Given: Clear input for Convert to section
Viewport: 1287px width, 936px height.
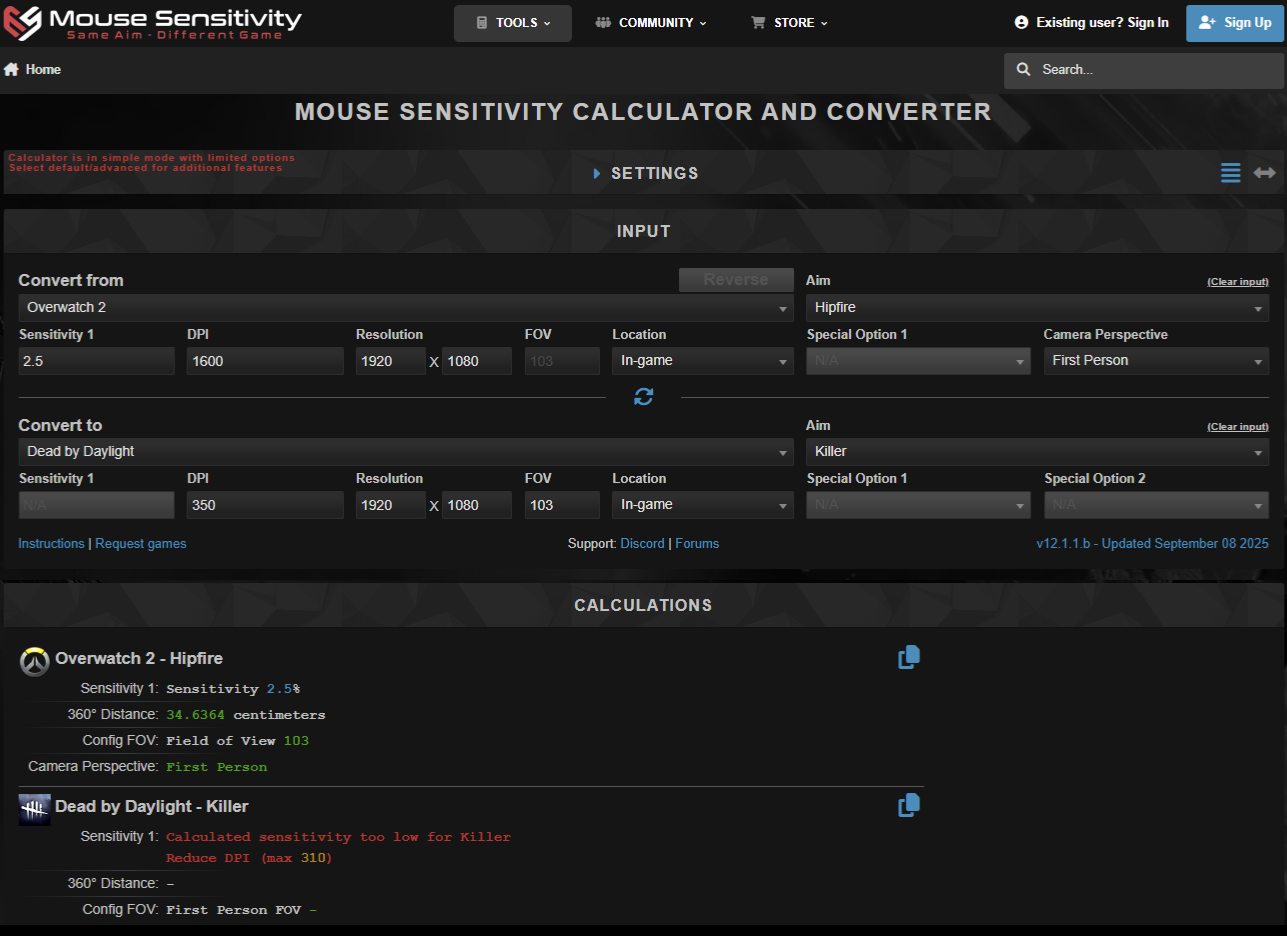Looking at the screenshot, I should click(1238, 427).
